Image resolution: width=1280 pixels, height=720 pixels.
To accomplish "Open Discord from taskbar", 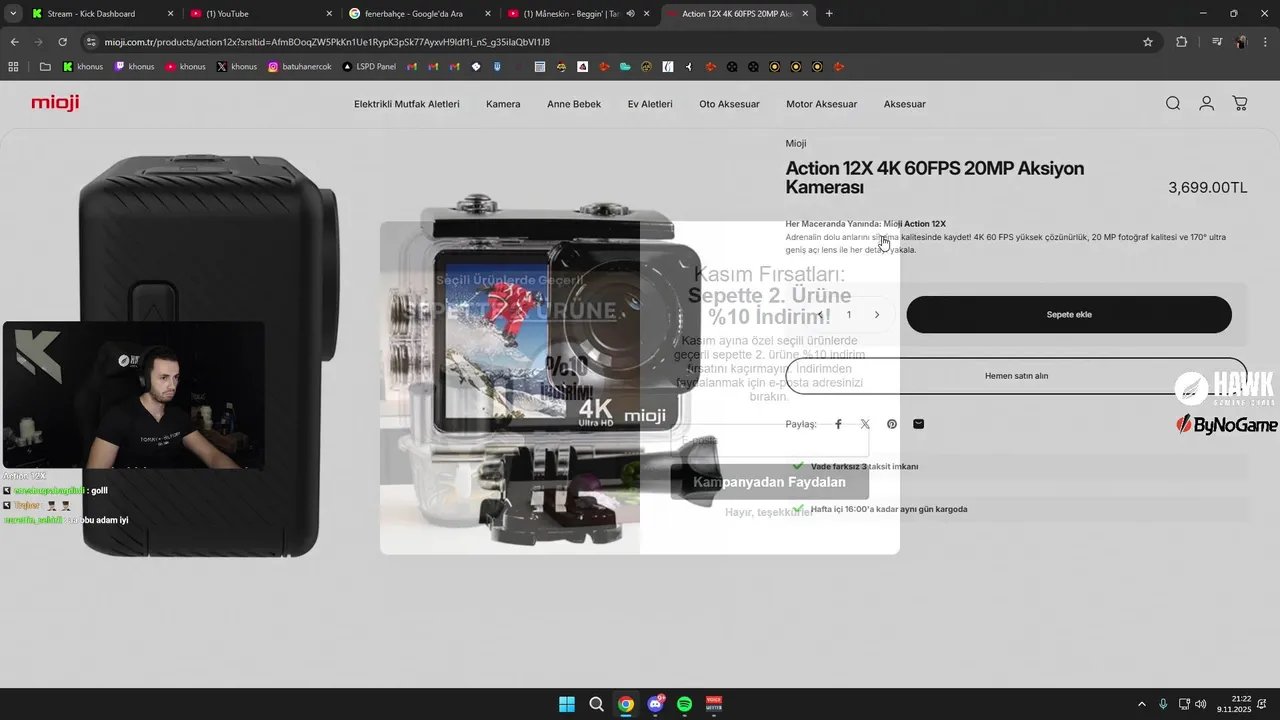I will click(x=655, y=704).
